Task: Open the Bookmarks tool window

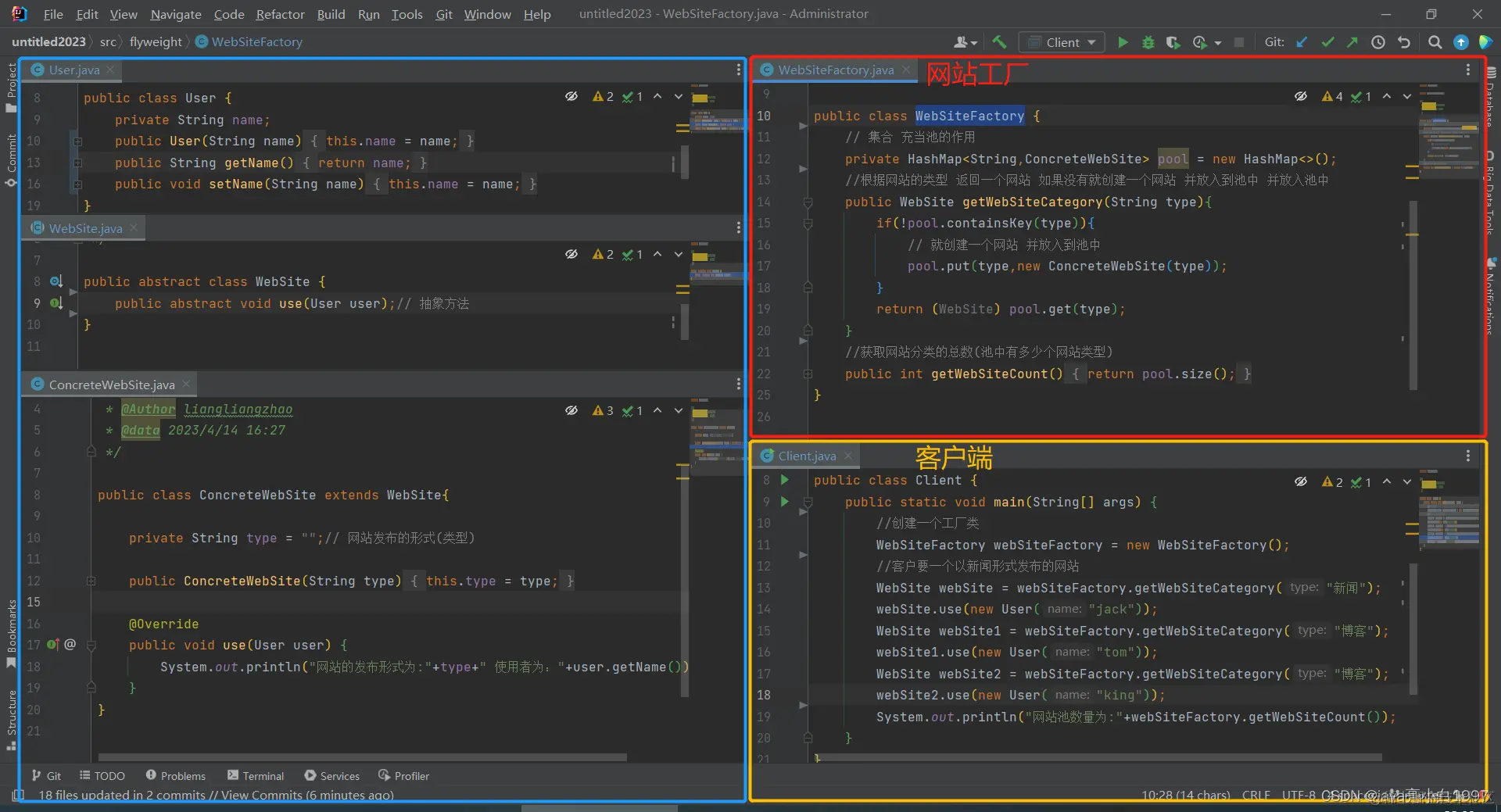Action: pyautogui.click(x=11, y=633)
